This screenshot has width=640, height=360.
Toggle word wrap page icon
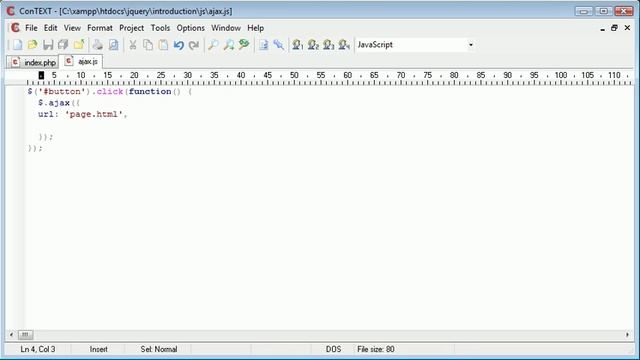pyautogui.click(x=264, y=45)
